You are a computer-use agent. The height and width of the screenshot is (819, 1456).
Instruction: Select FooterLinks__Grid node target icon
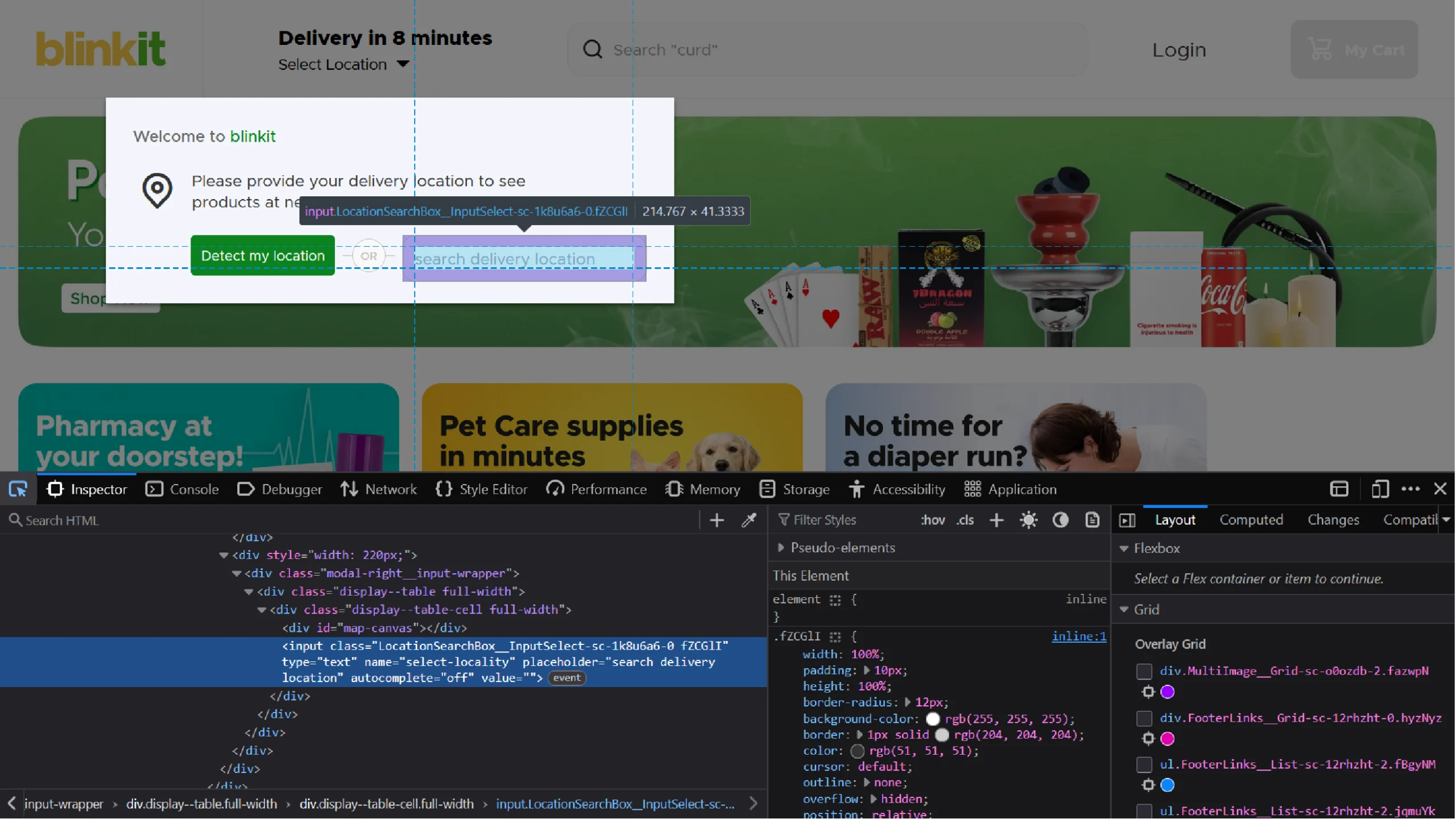(1148, 739)
